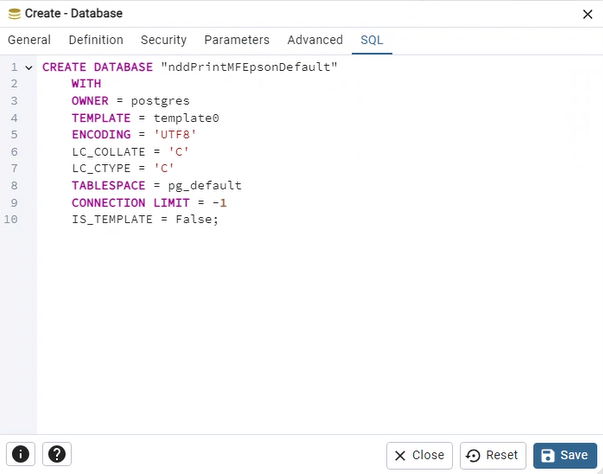Click line number 5 in the gutter
Viewport: 603px width, 474px height.
[x=13, y=134]
